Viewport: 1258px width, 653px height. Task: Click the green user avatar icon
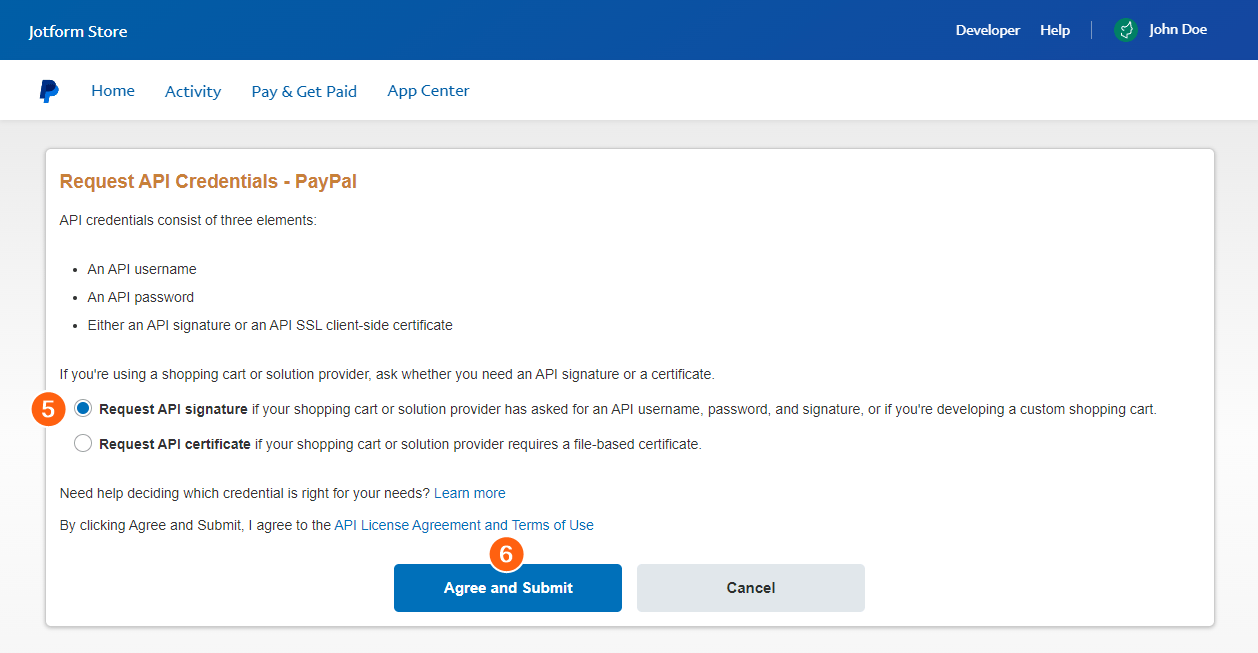click(x=1126, y=30)
